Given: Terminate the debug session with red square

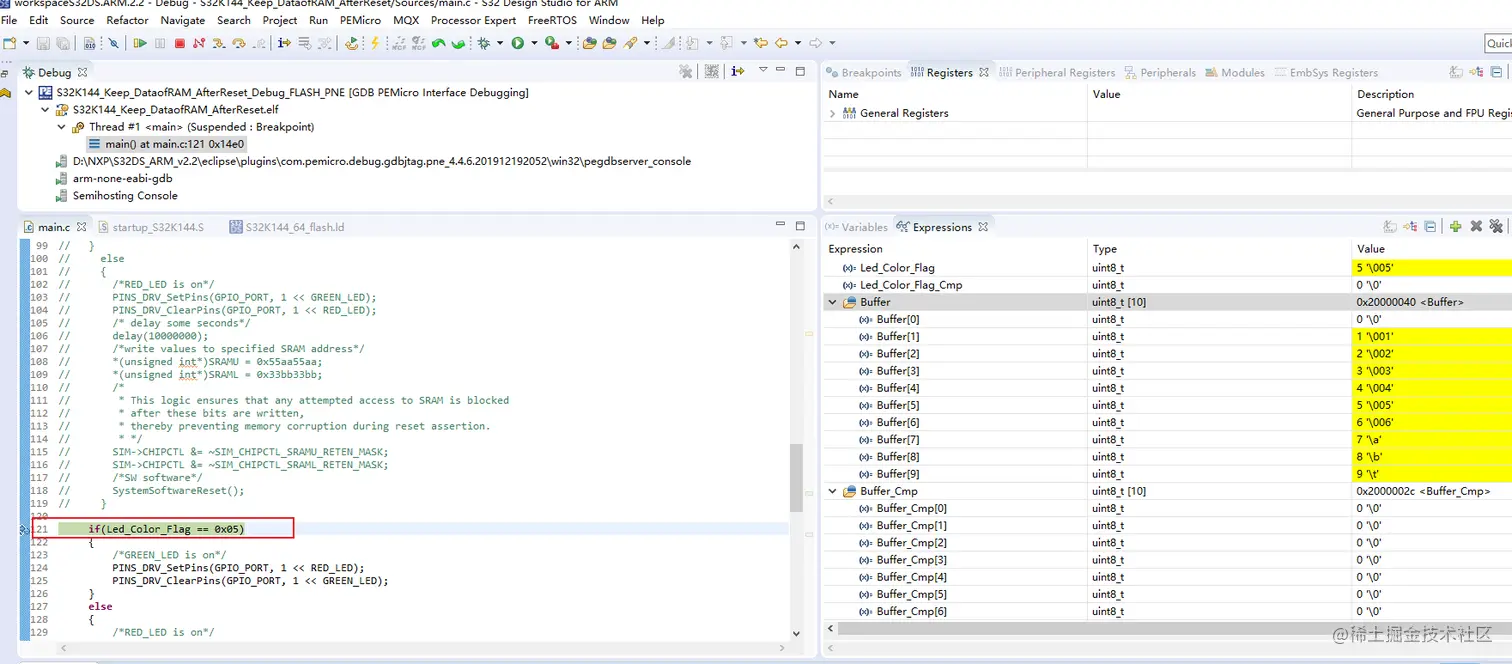Looking at the screenshot, I should click(180, 43).
